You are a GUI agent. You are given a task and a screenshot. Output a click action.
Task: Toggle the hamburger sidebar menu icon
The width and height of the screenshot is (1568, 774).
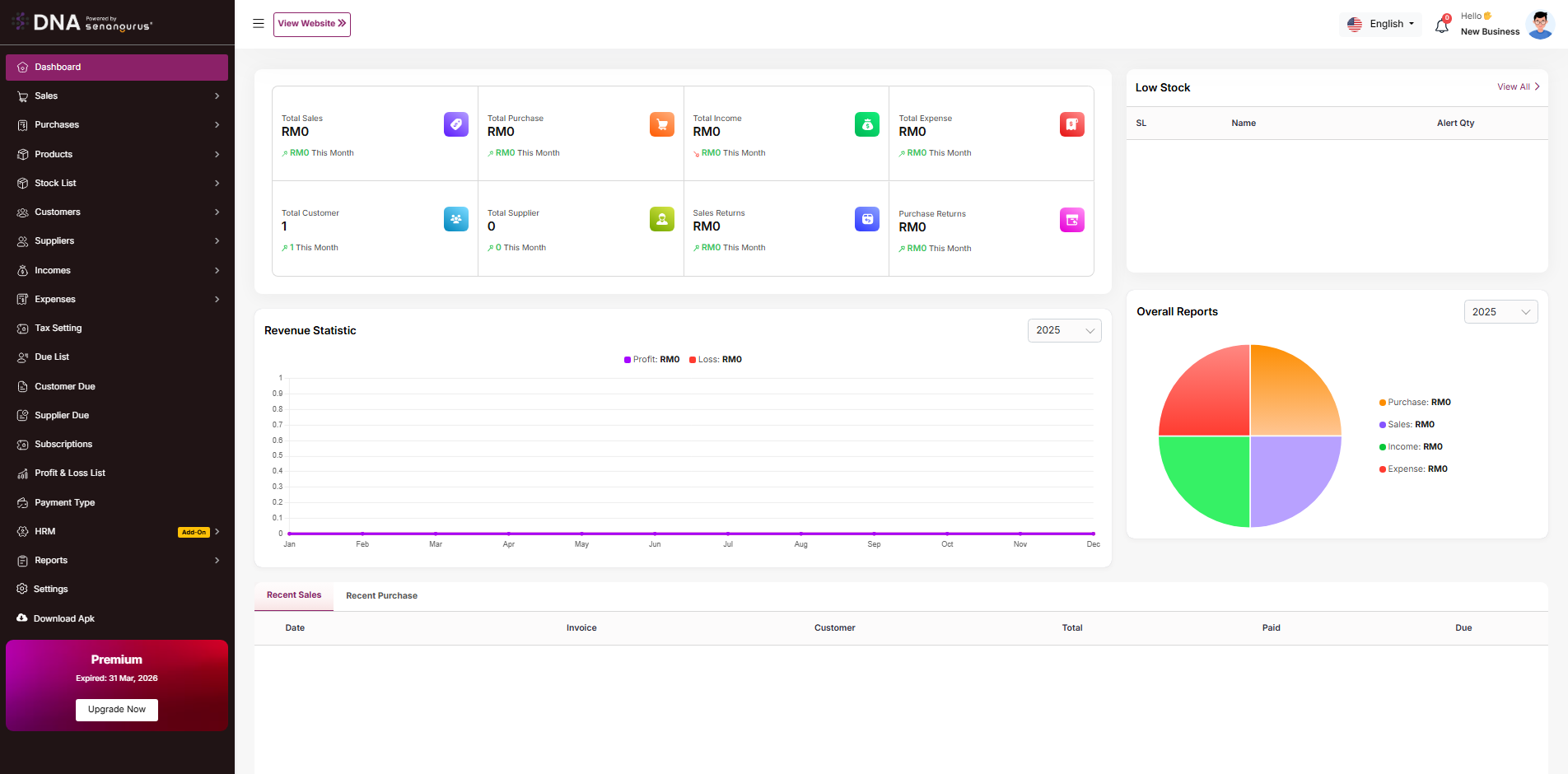coord(259,24)
